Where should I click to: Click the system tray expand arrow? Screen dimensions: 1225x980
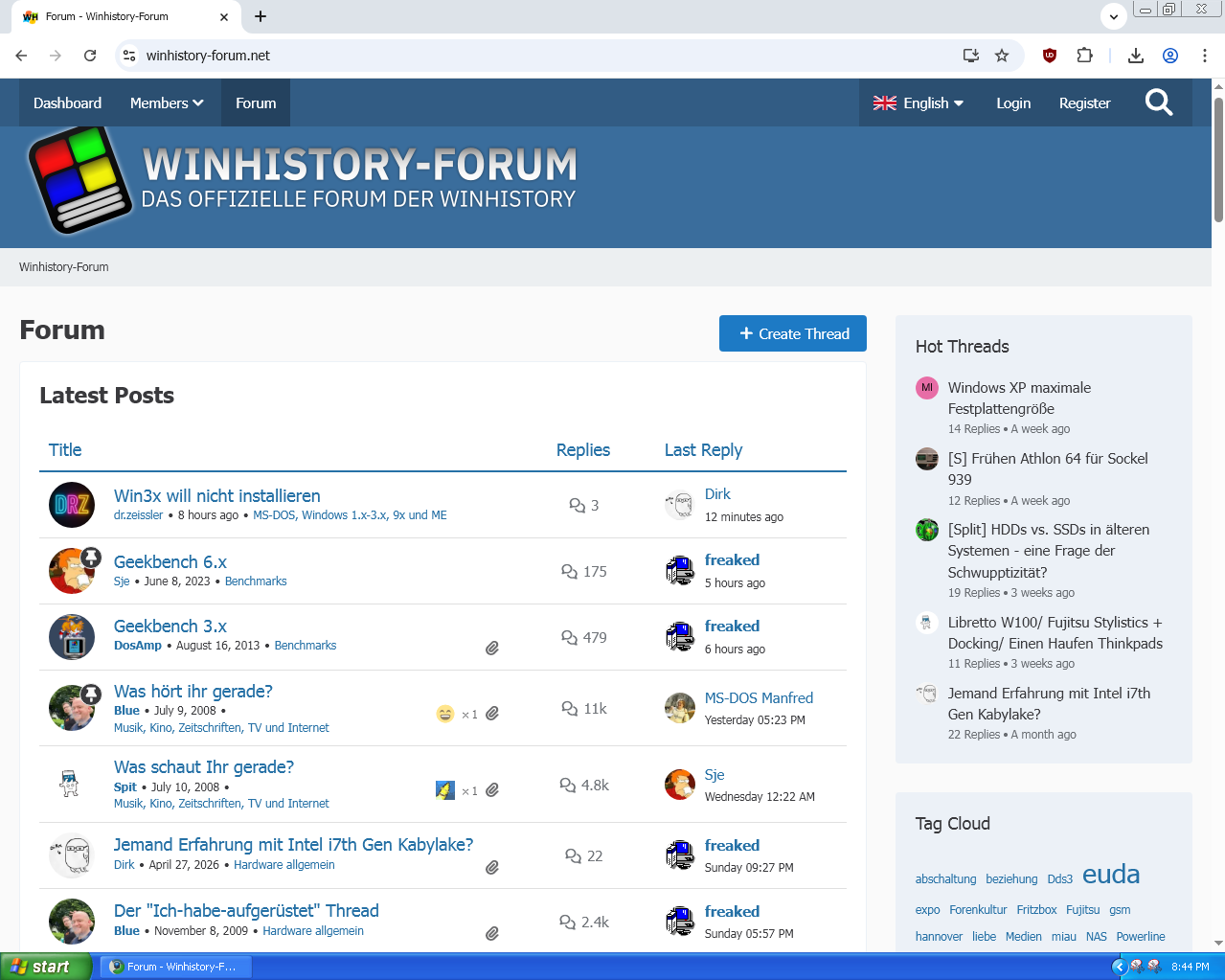coord(1119,967)
